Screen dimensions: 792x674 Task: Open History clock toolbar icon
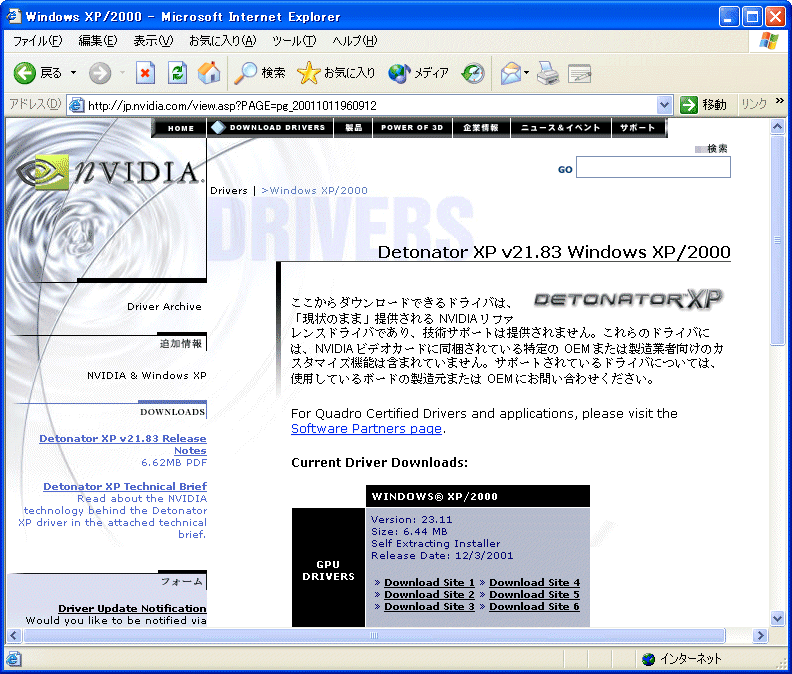473,73
